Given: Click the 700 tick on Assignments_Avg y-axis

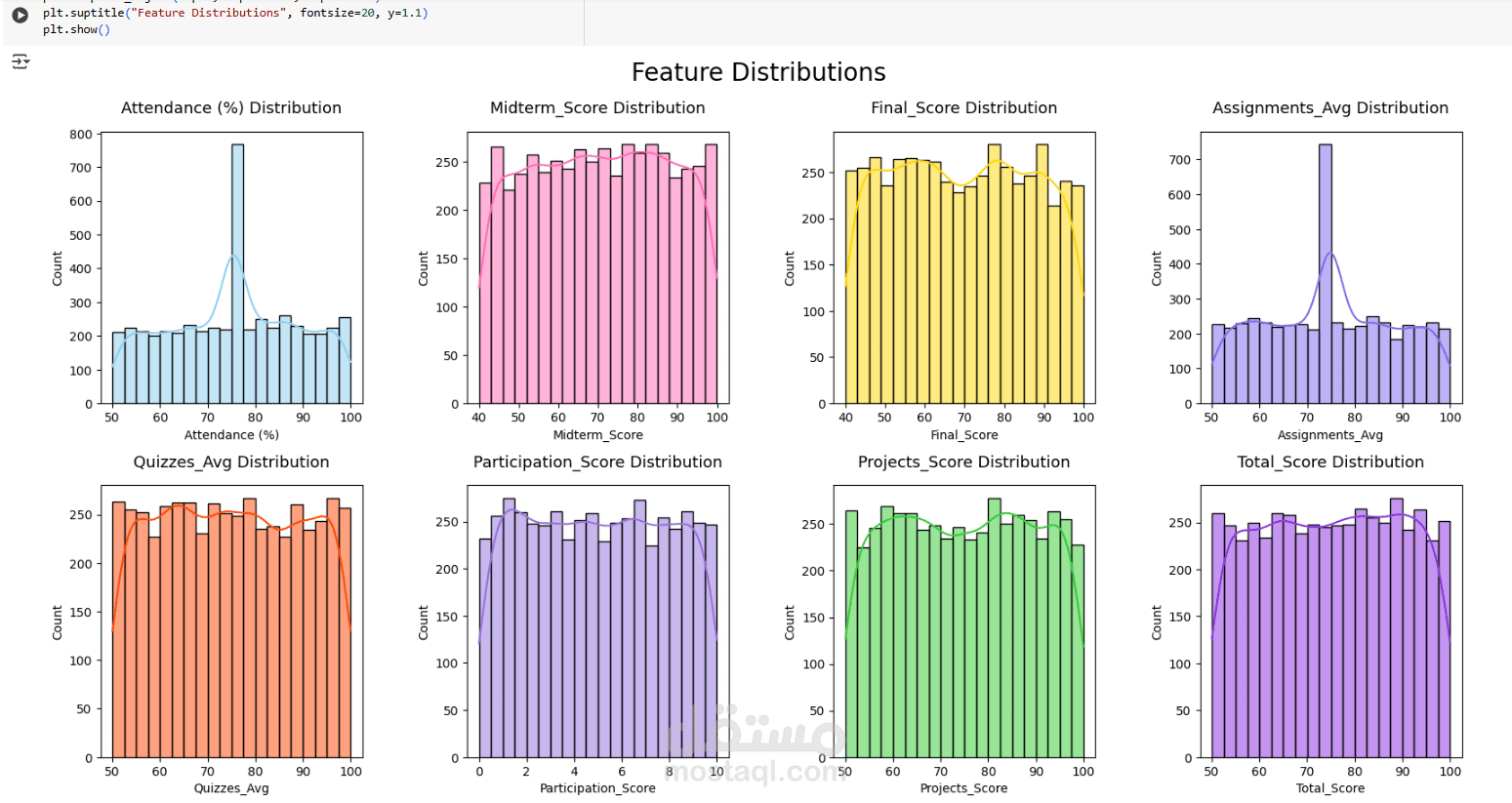Looking at the screenshot, I should (x=1180, y=160).
